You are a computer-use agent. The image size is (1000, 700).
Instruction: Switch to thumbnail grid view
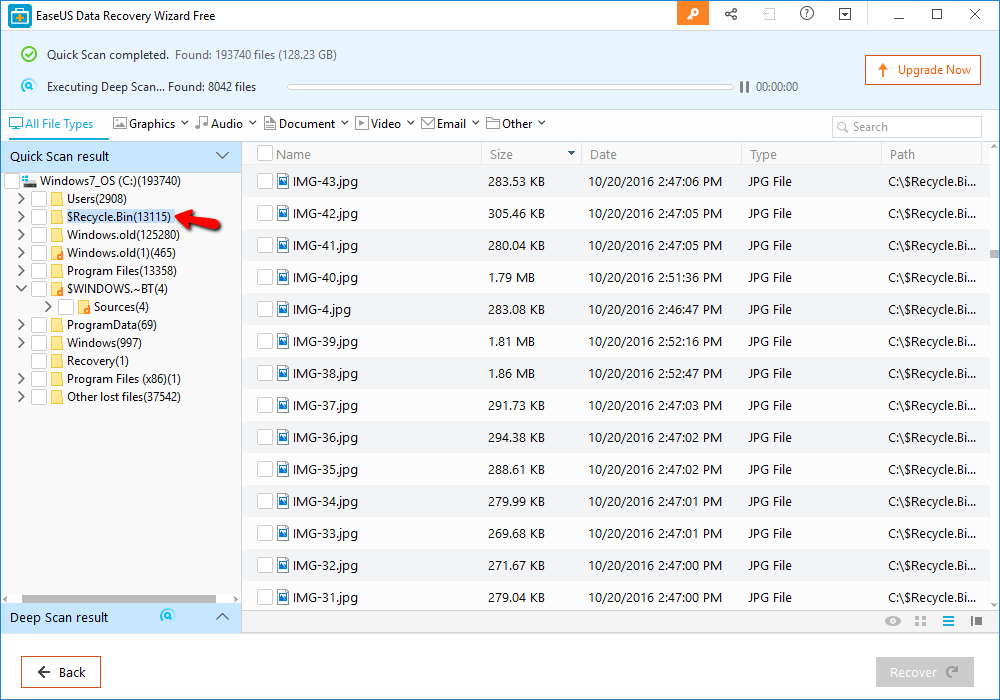[x=920, y=621]
